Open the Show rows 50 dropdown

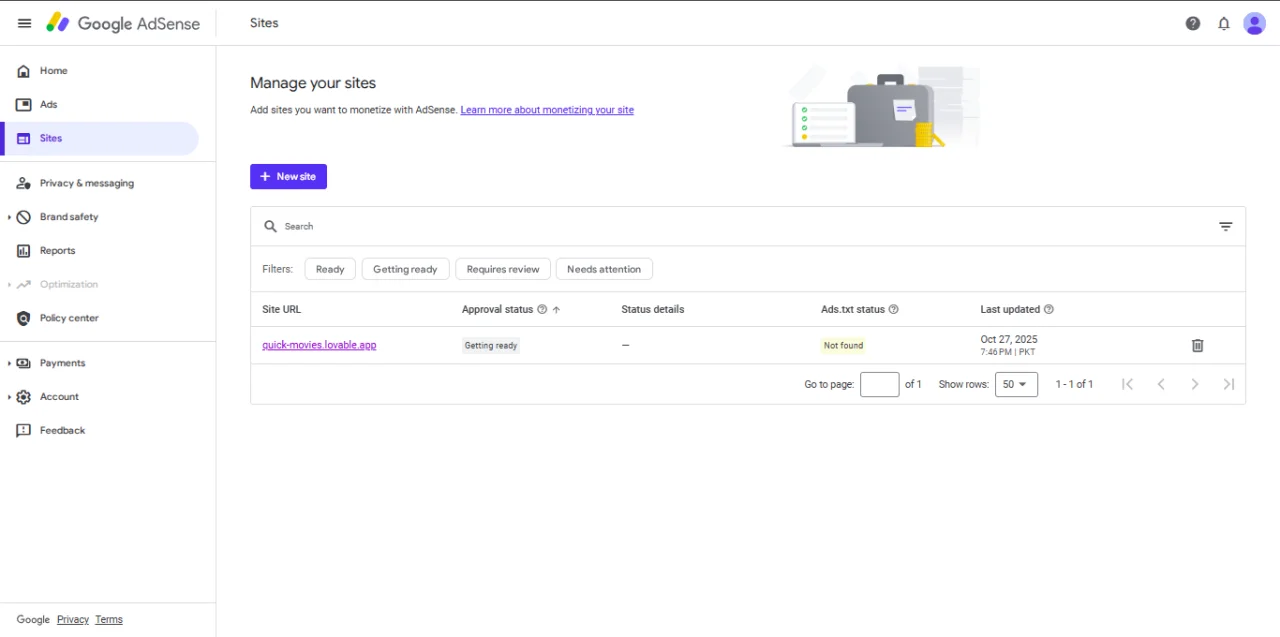click(1016, 384)
